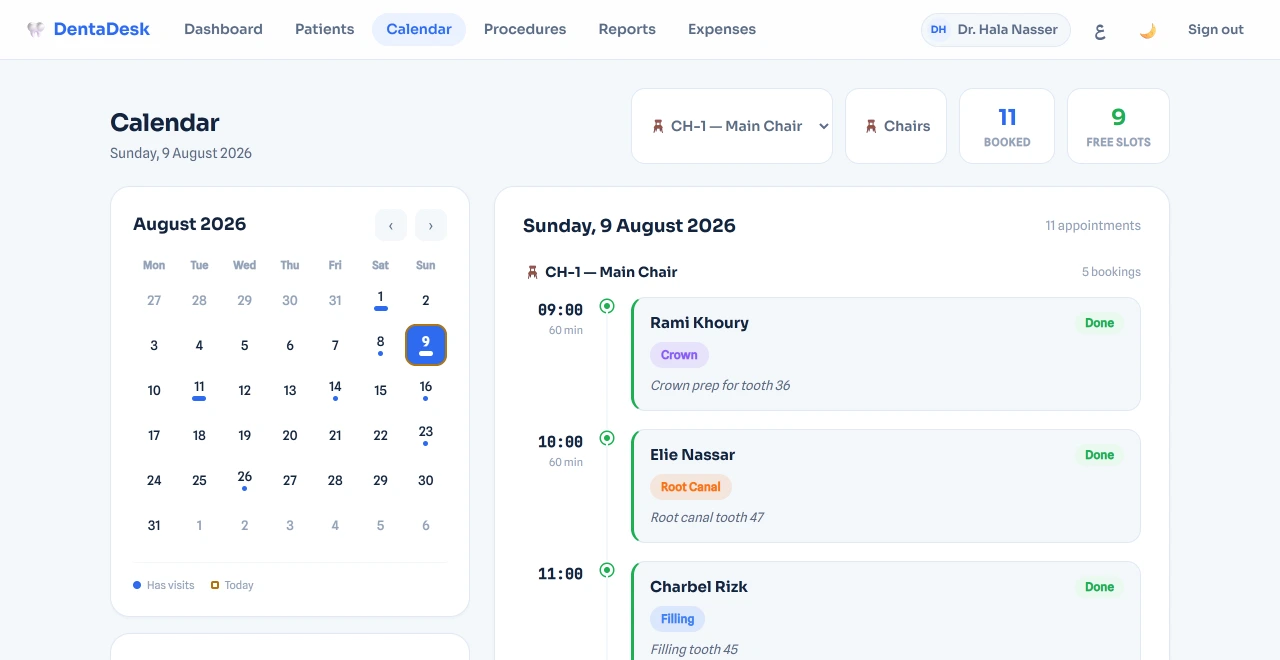Click the 9 Free Slots stat card
Image resolution: width=1280 pixels, height=660 pixels.
[1118, 126]
